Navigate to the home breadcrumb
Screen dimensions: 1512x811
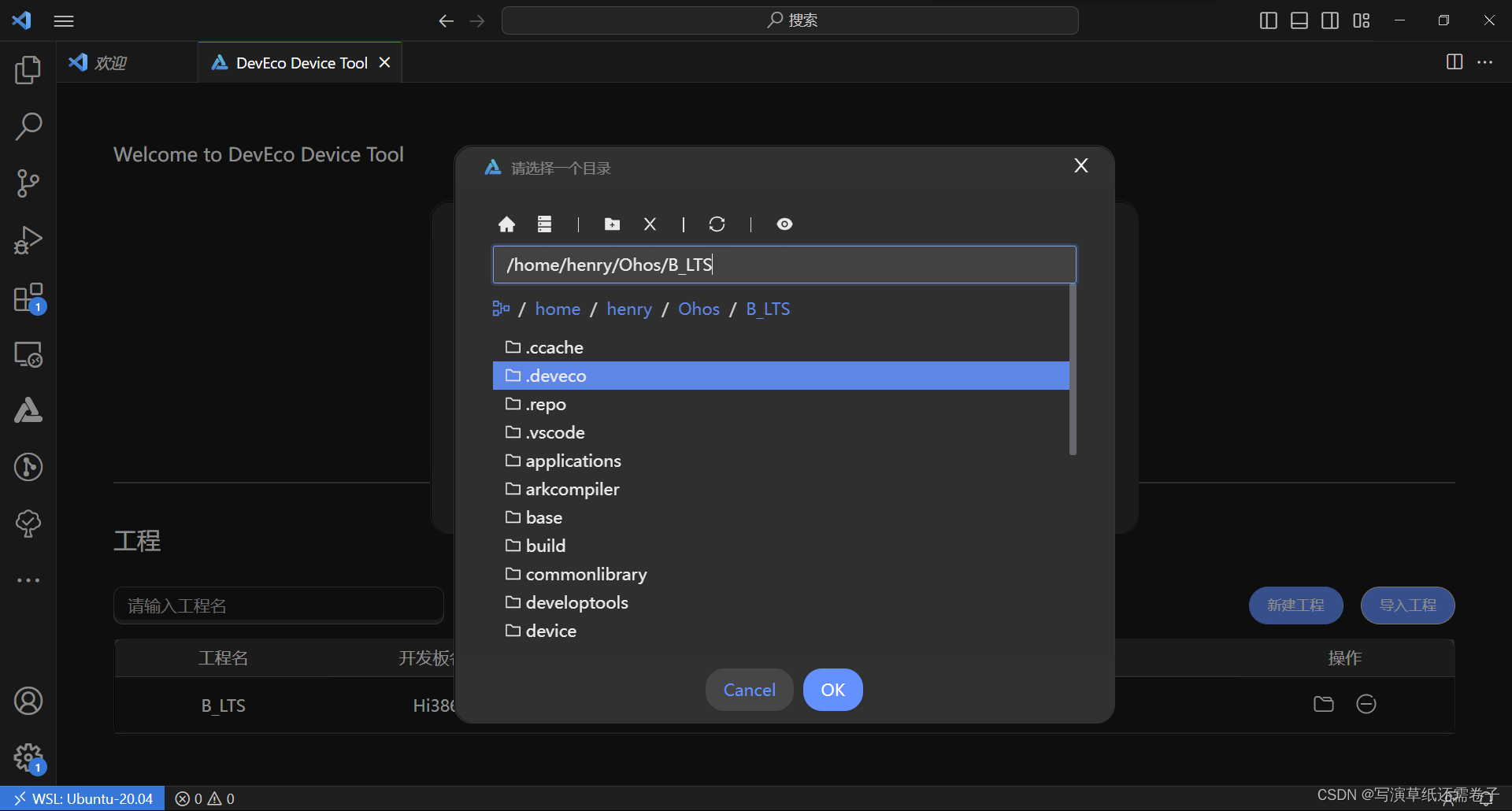click(x=558, y=309)
